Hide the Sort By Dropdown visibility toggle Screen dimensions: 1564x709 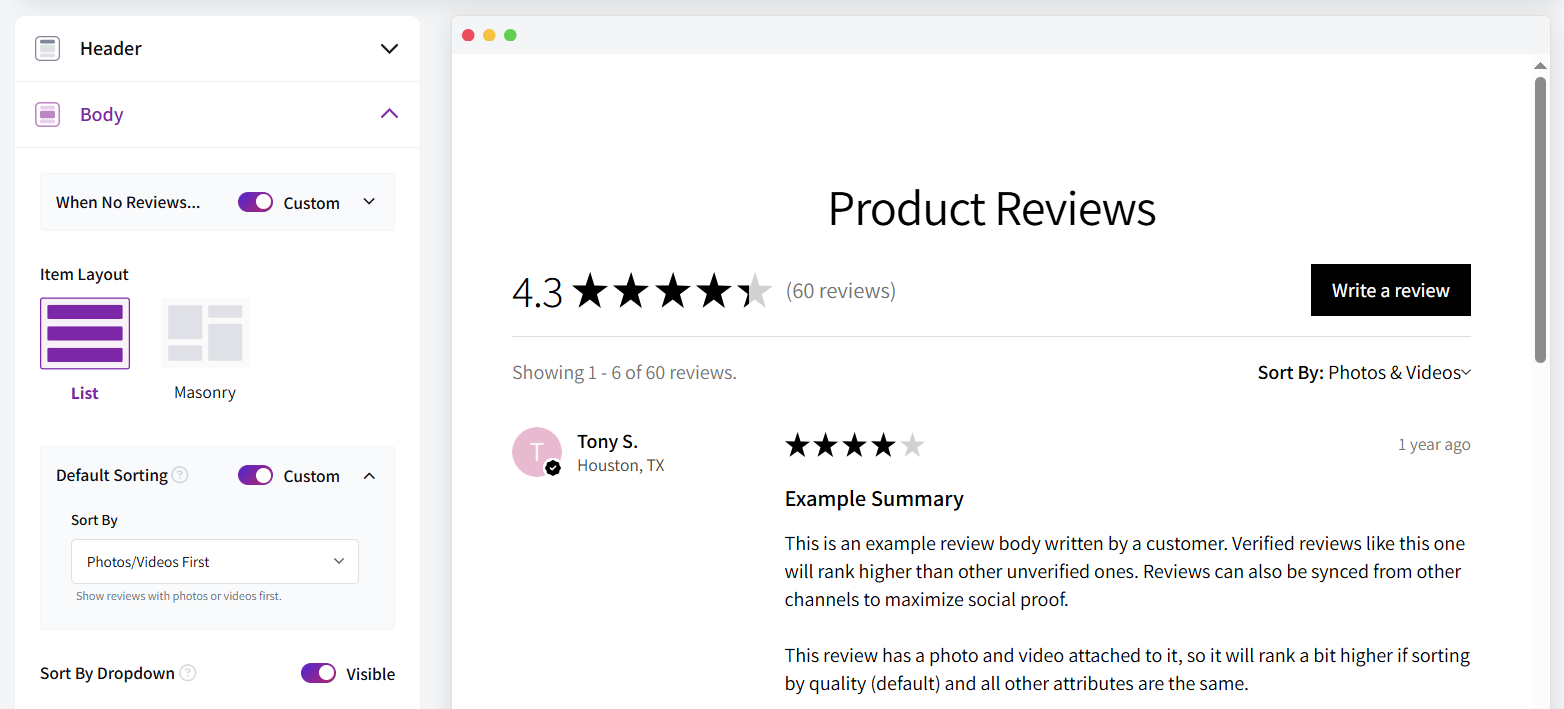(x=318, y=673)
